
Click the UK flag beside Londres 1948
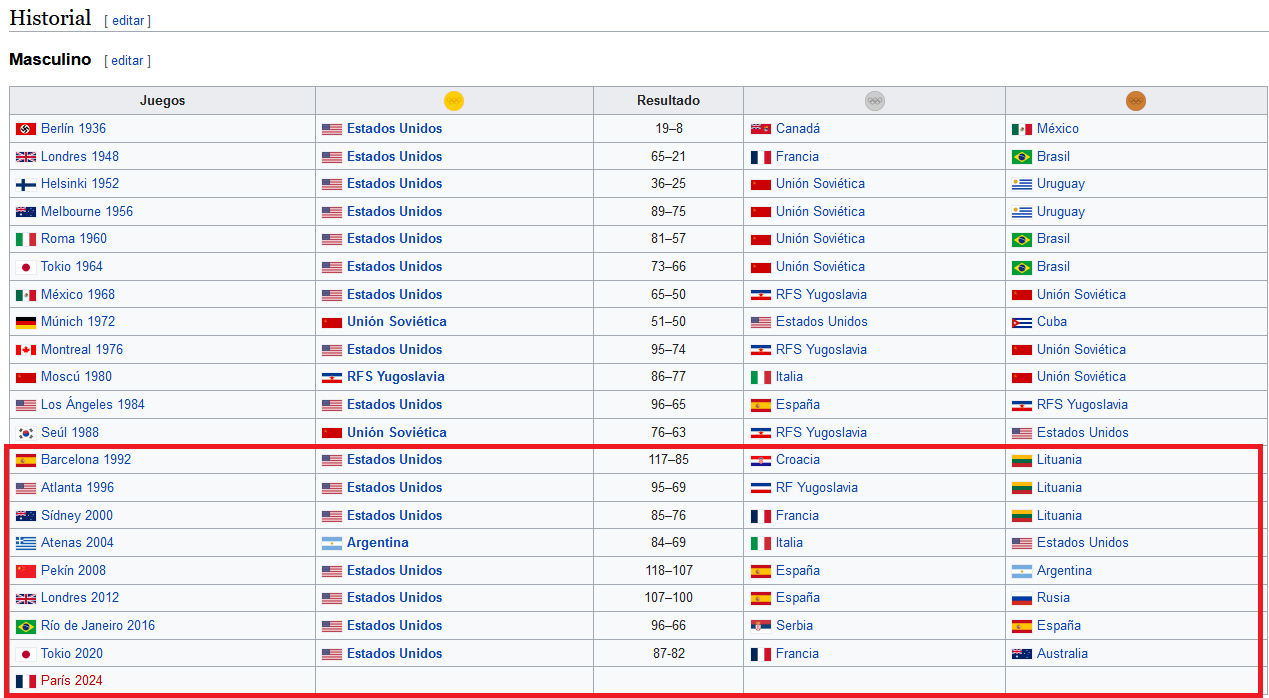26,157
